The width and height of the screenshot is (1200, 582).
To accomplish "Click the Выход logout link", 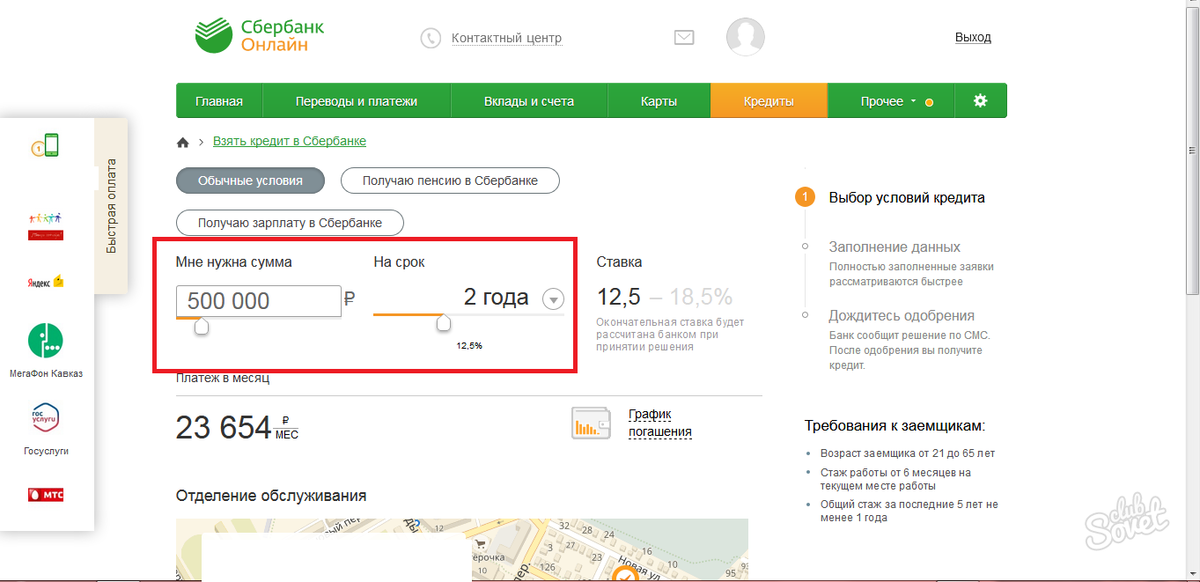I will click(x=973, y=37).
